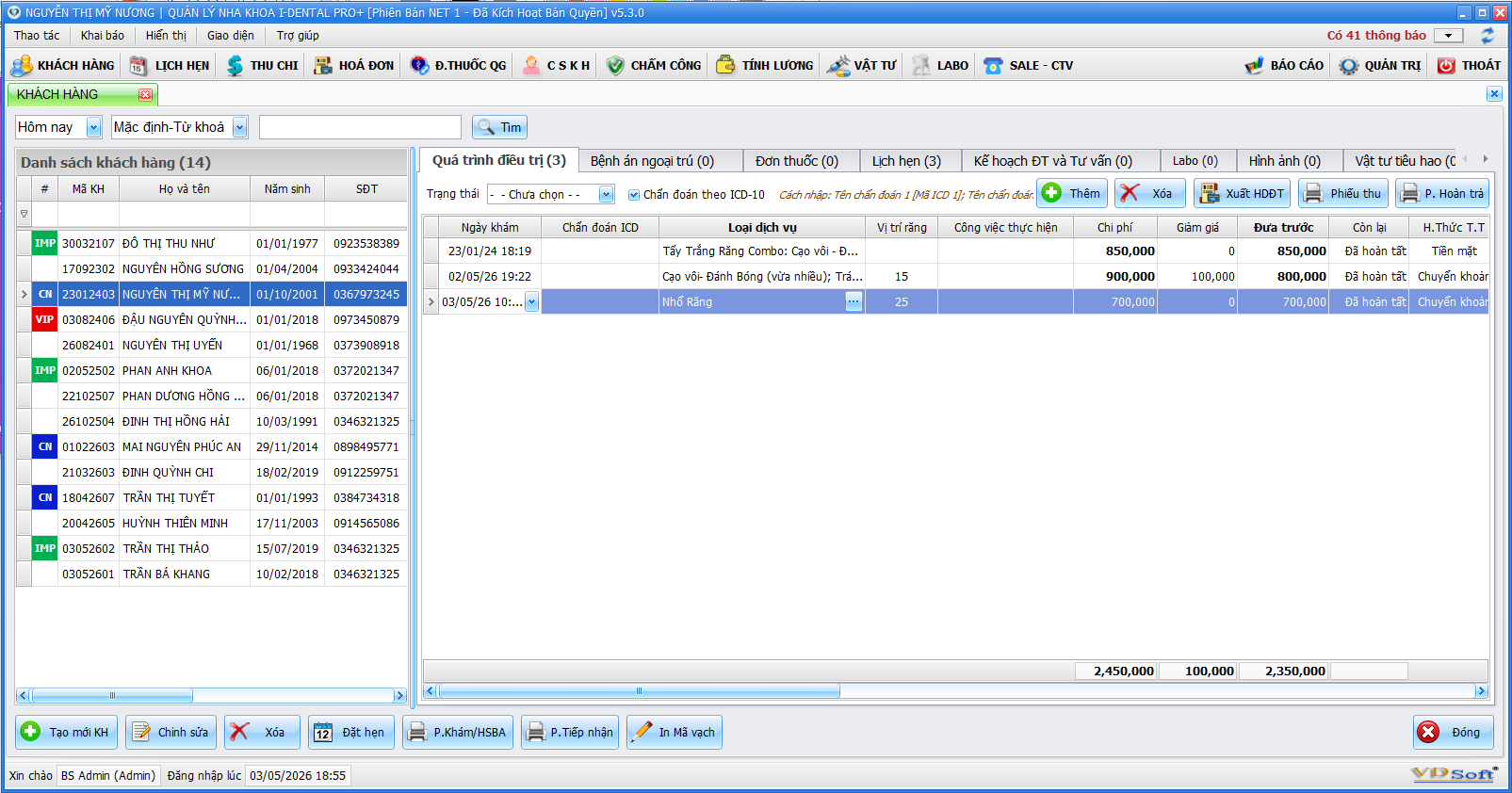Click the Đóng close button
Viewport: 1512px width, 793px height.
pyautogui.click(x=1454, y=732)
